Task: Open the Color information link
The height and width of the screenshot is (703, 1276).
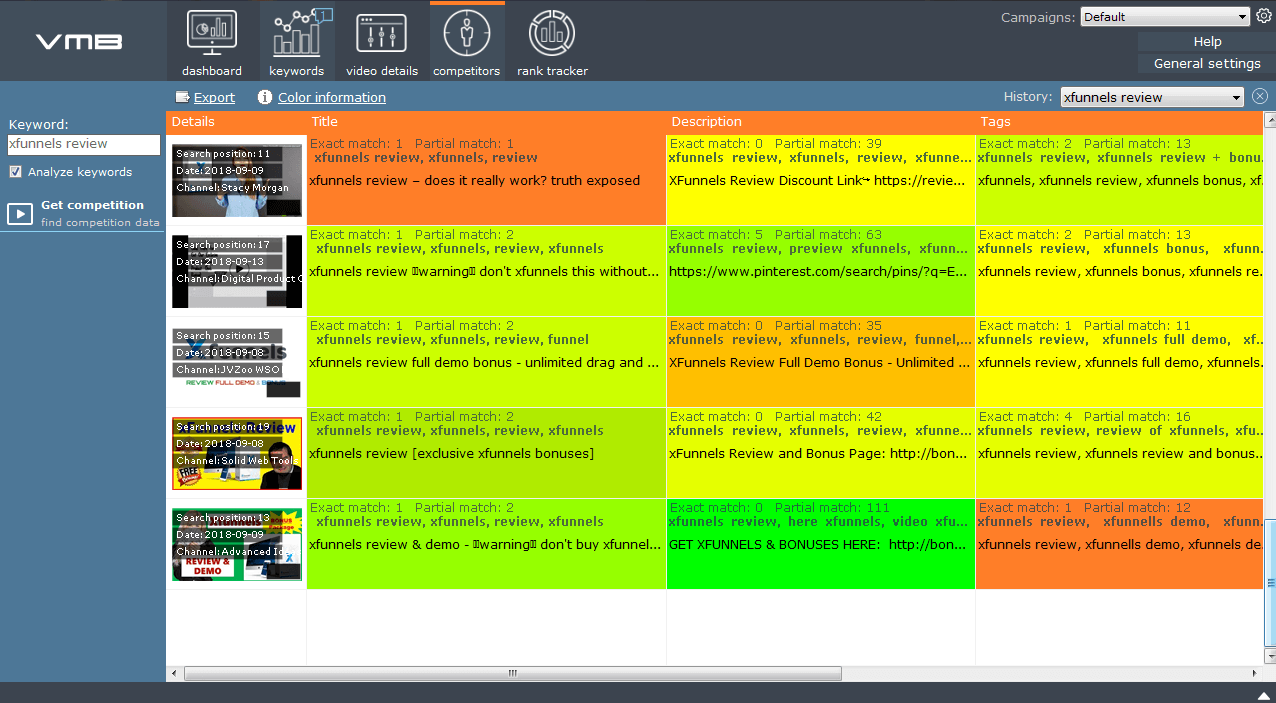Action: point(332,97)
